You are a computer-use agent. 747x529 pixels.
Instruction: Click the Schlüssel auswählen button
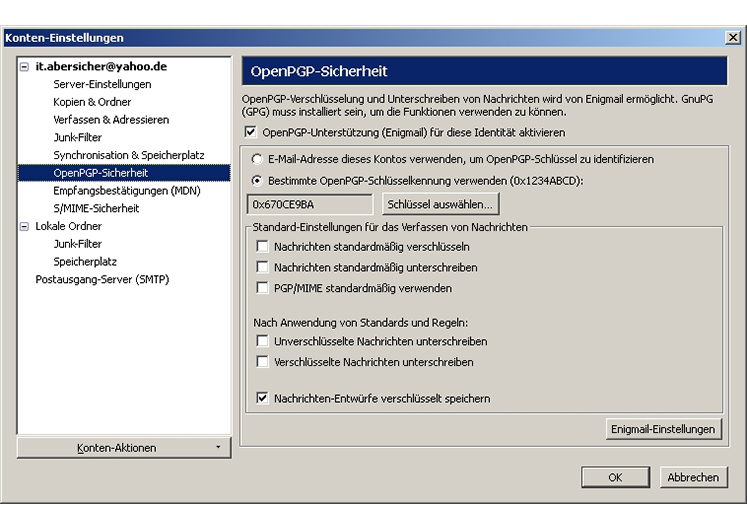tap(439, 204)
